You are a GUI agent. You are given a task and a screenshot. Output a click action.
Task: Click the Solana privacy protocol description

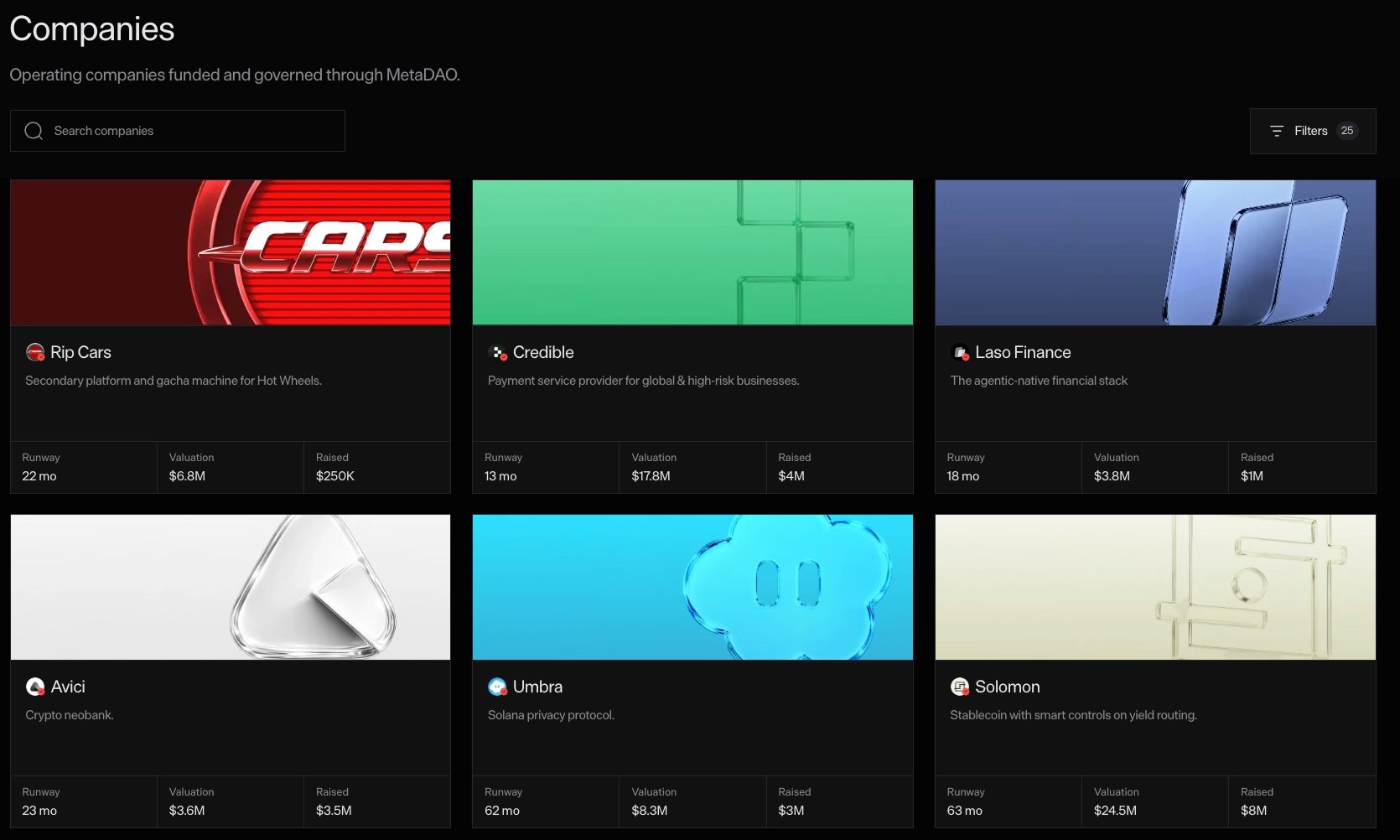(x=551, y=715)
